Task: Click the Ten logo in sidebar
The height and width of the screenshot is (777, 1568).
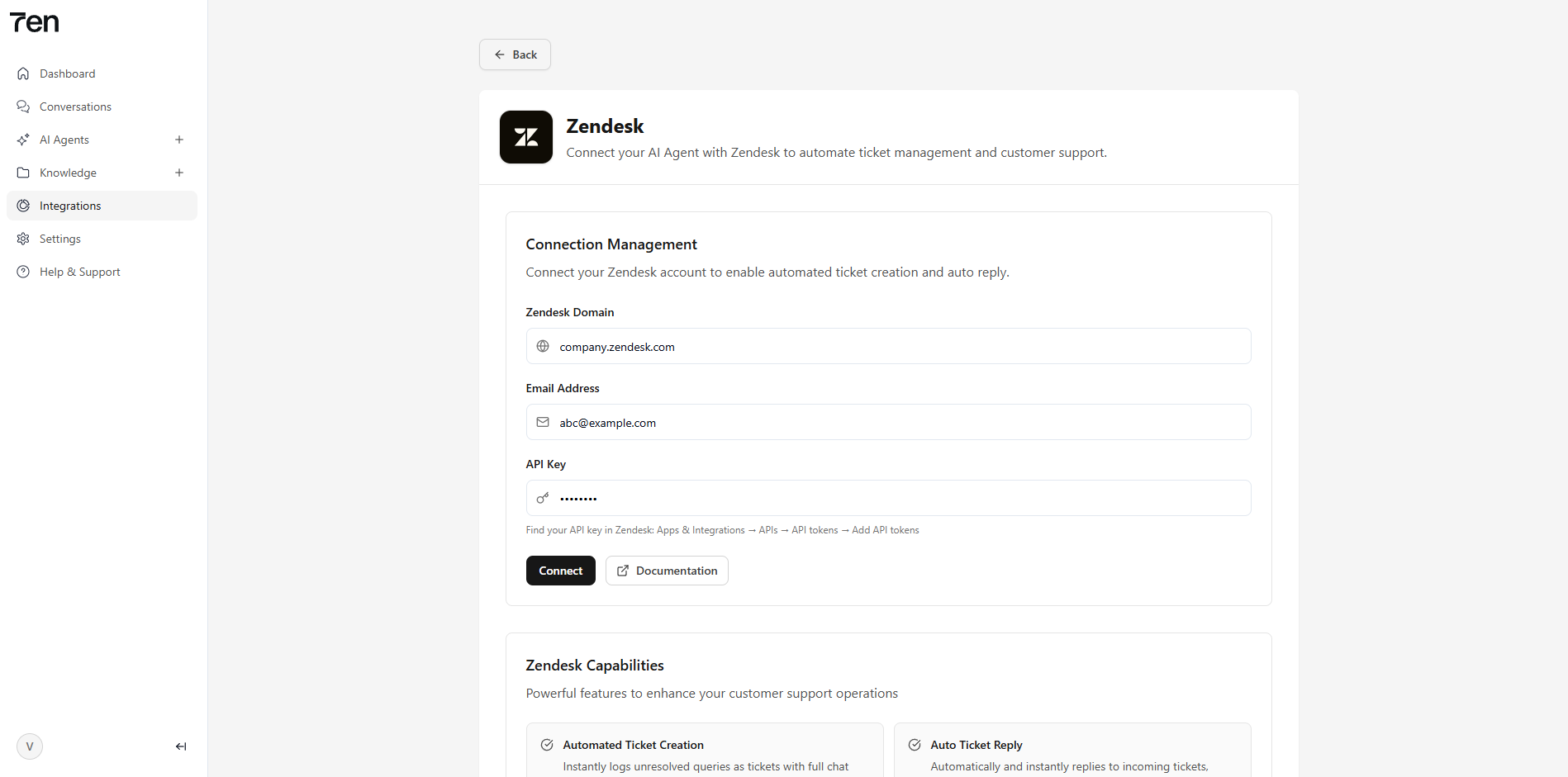Action: point(35,23)
